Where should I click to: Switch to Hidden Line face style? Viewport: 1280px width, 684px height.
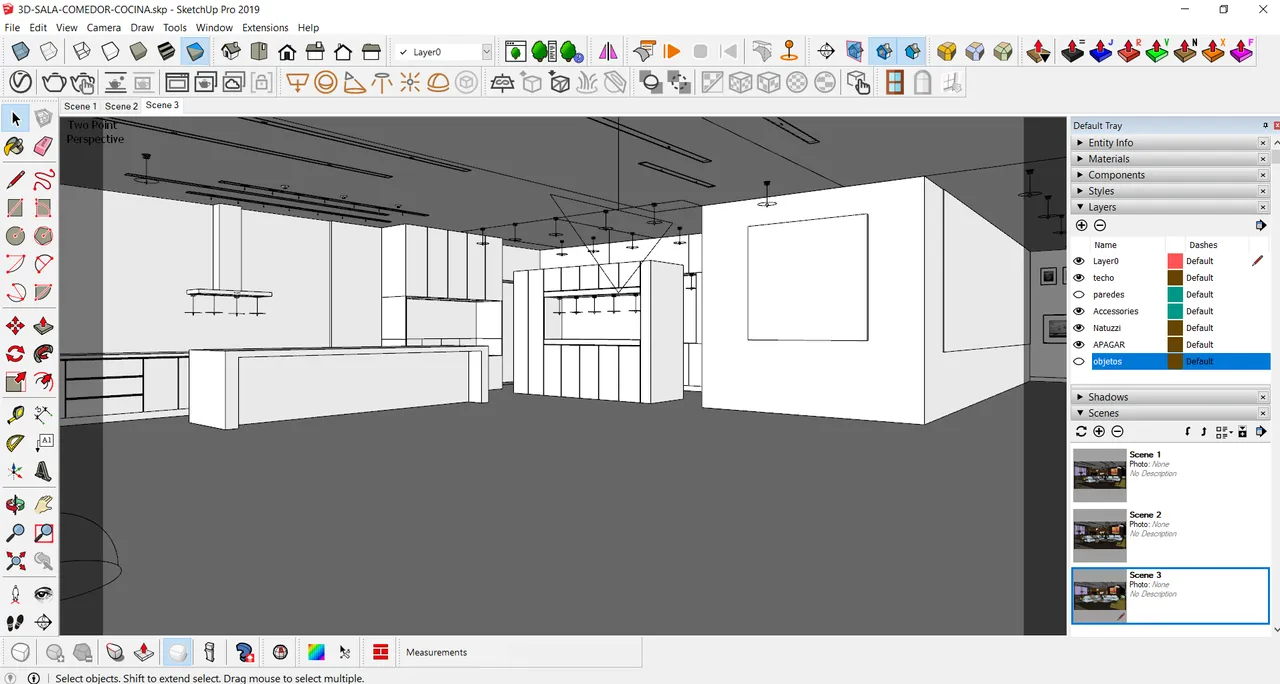pos(110,51)
